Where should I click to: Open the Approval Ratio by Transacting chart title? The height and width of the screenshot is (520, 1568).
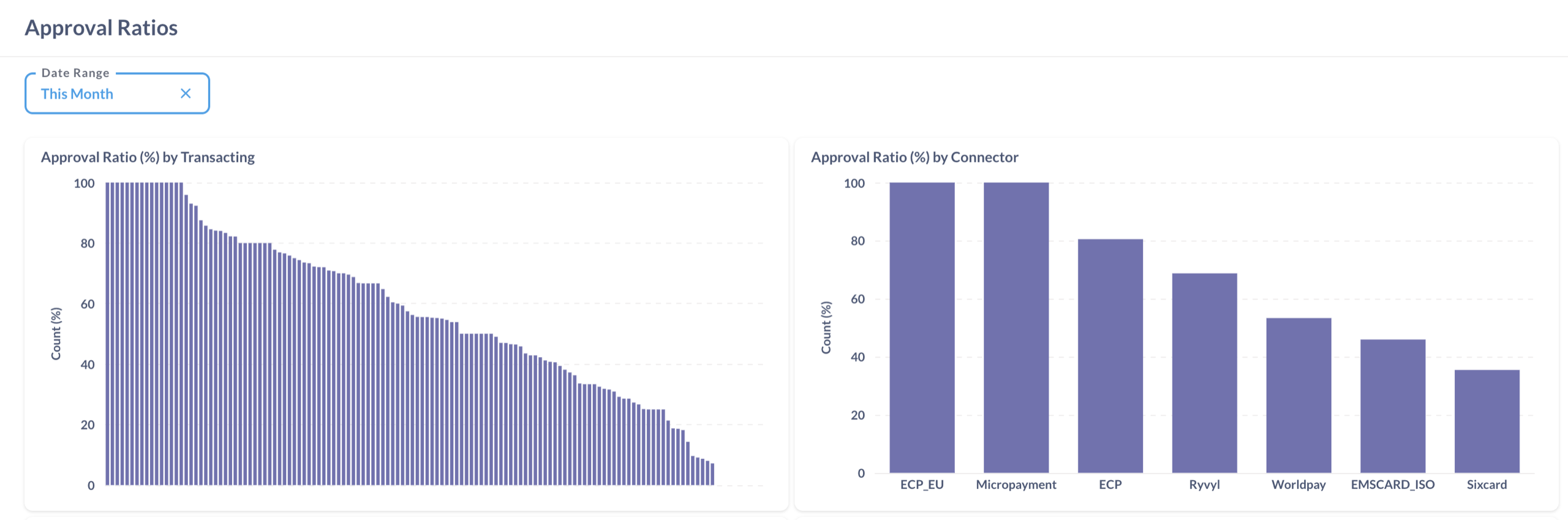pyautogui.click(x=148, y=157)
